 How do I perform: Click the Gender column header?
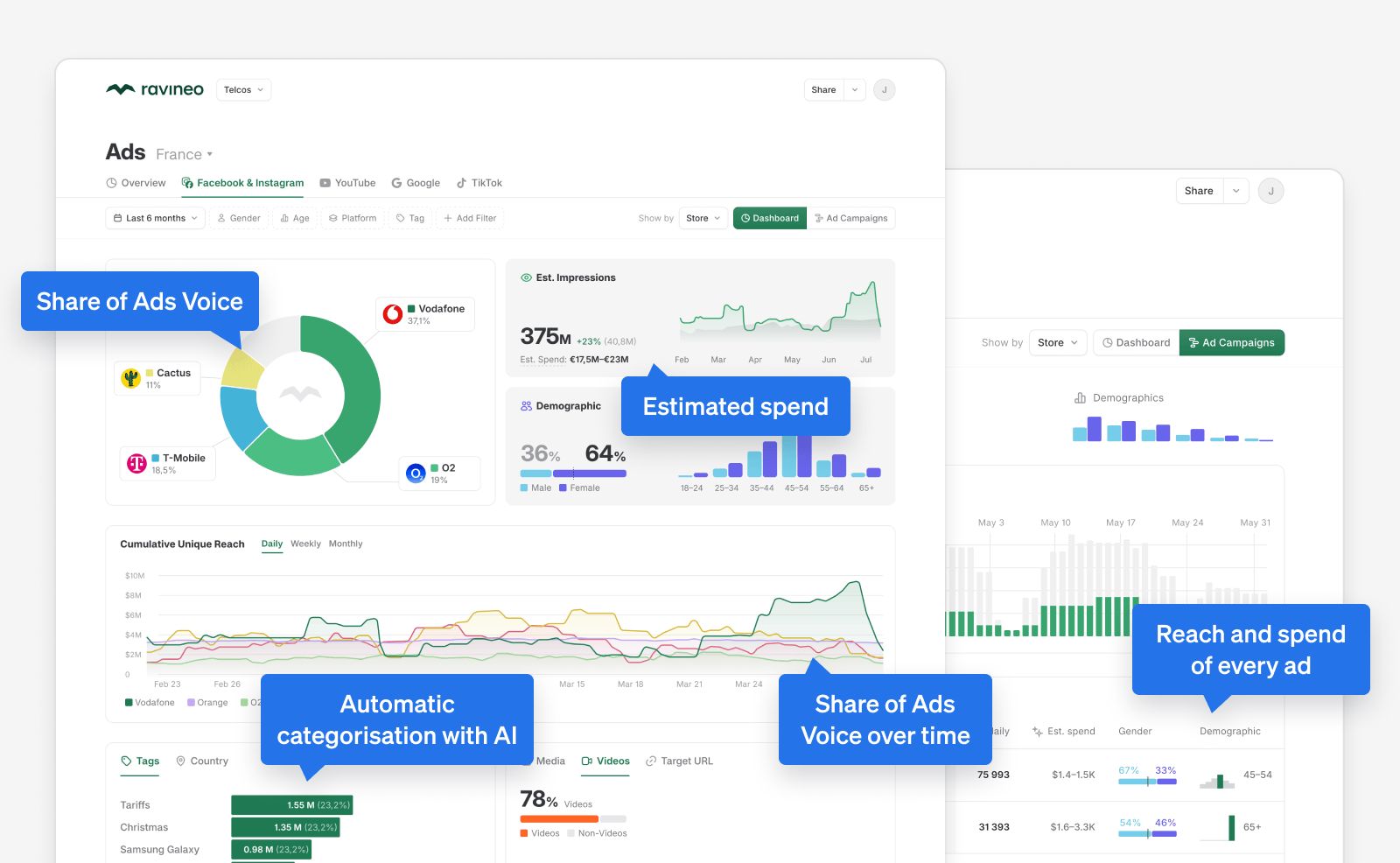1135,731
